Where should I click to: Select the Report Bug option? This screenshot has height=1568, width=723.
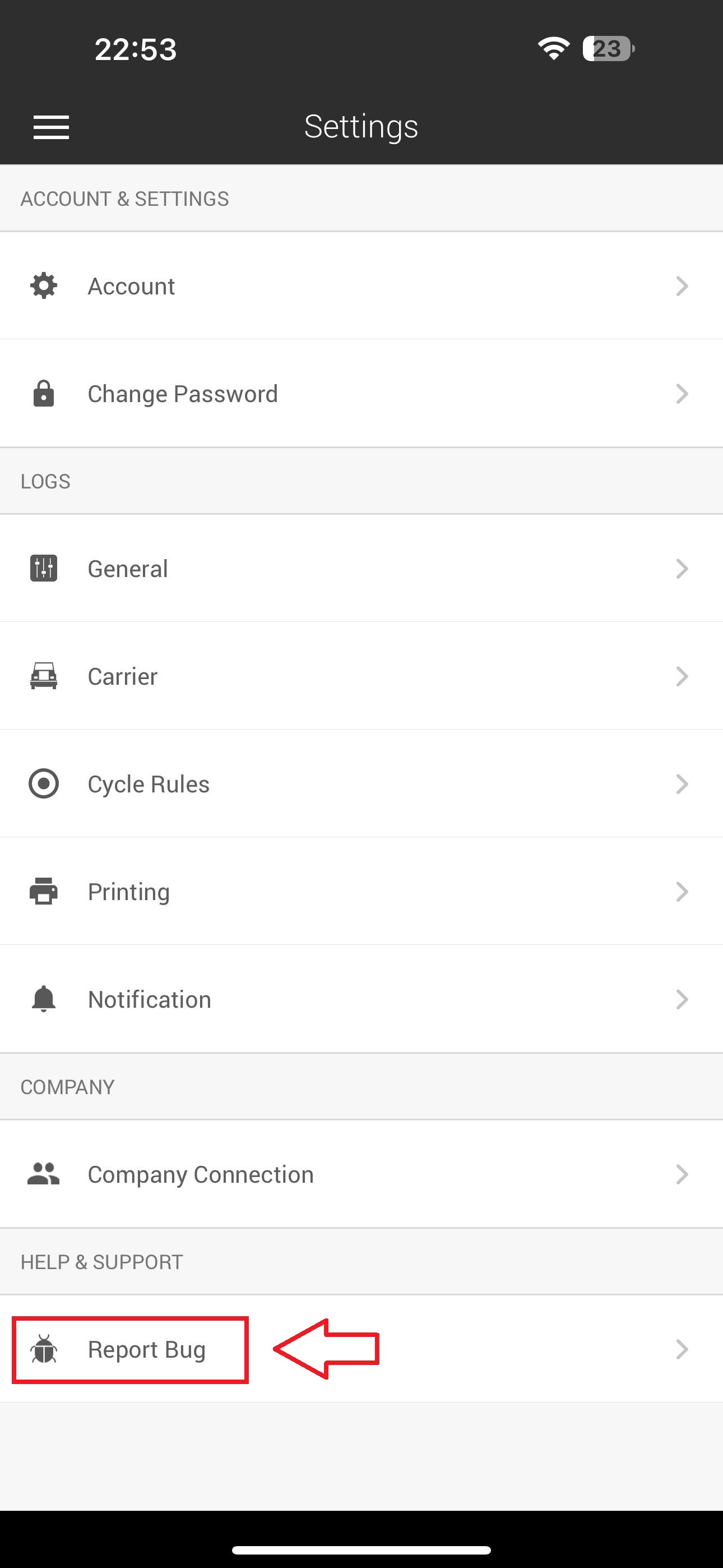click(147, 1349)
